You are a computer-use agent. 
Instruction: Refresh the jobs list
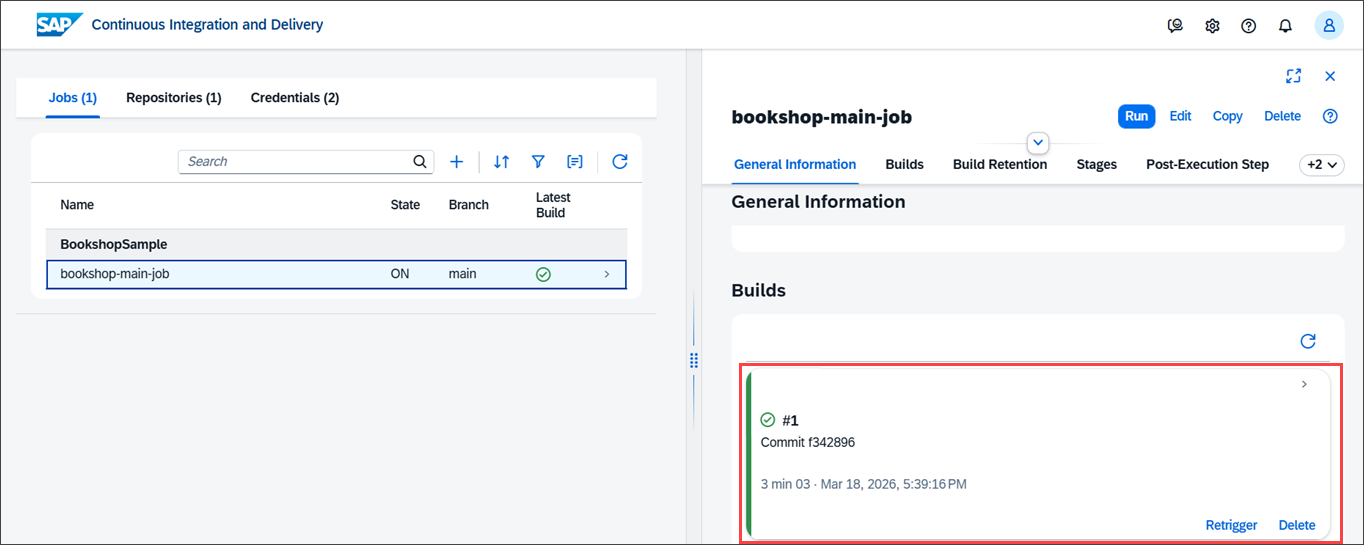click(x=619, y=161)
